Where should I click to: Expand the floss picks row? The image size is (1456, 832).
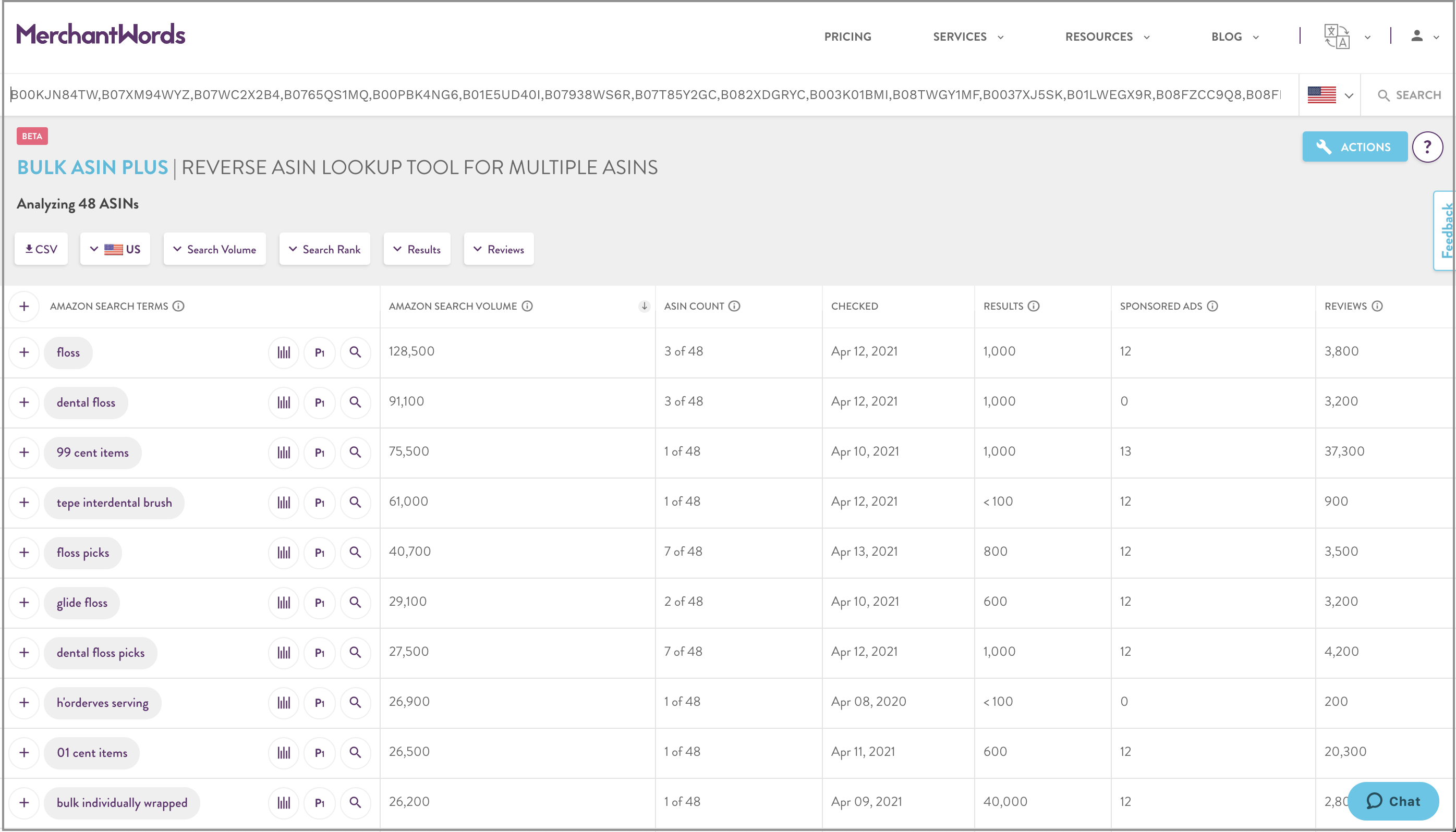24,553
